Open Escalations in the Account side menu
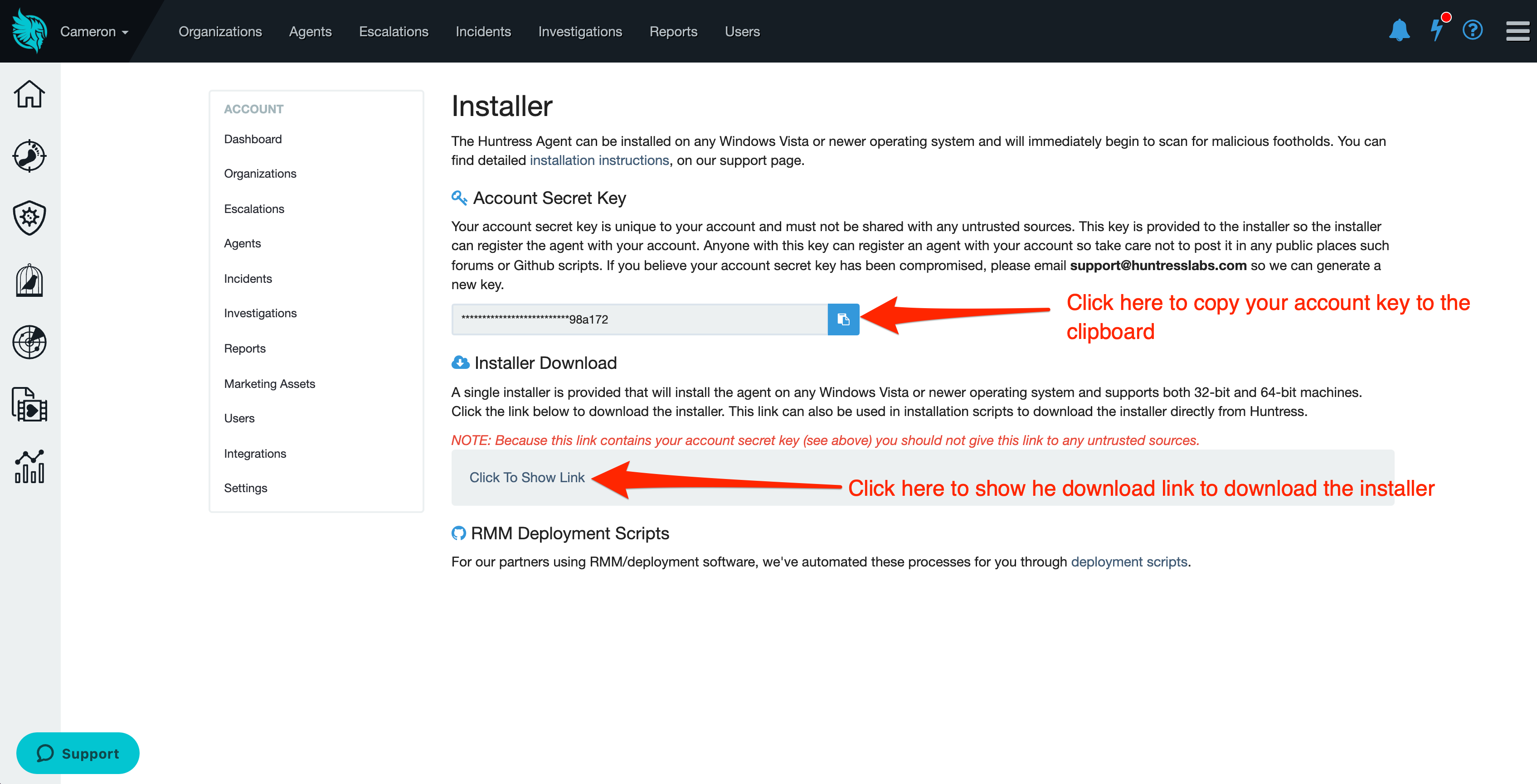Screen dimensions: 1537x784 [254, 208]
